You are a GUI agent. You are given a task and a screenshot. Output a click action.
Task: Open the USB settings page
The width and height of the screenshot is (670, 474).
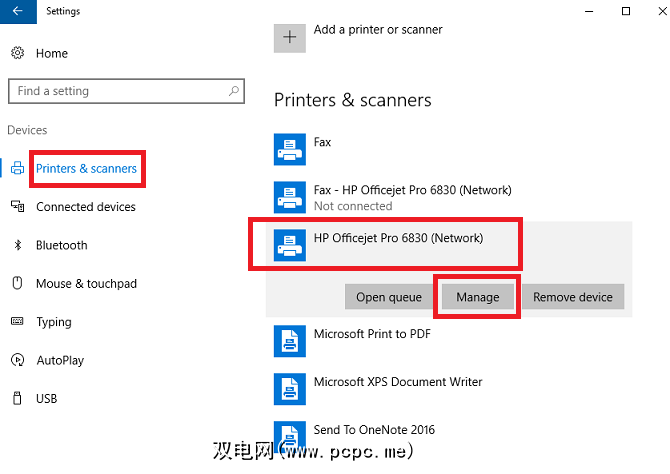coord(47,398)
